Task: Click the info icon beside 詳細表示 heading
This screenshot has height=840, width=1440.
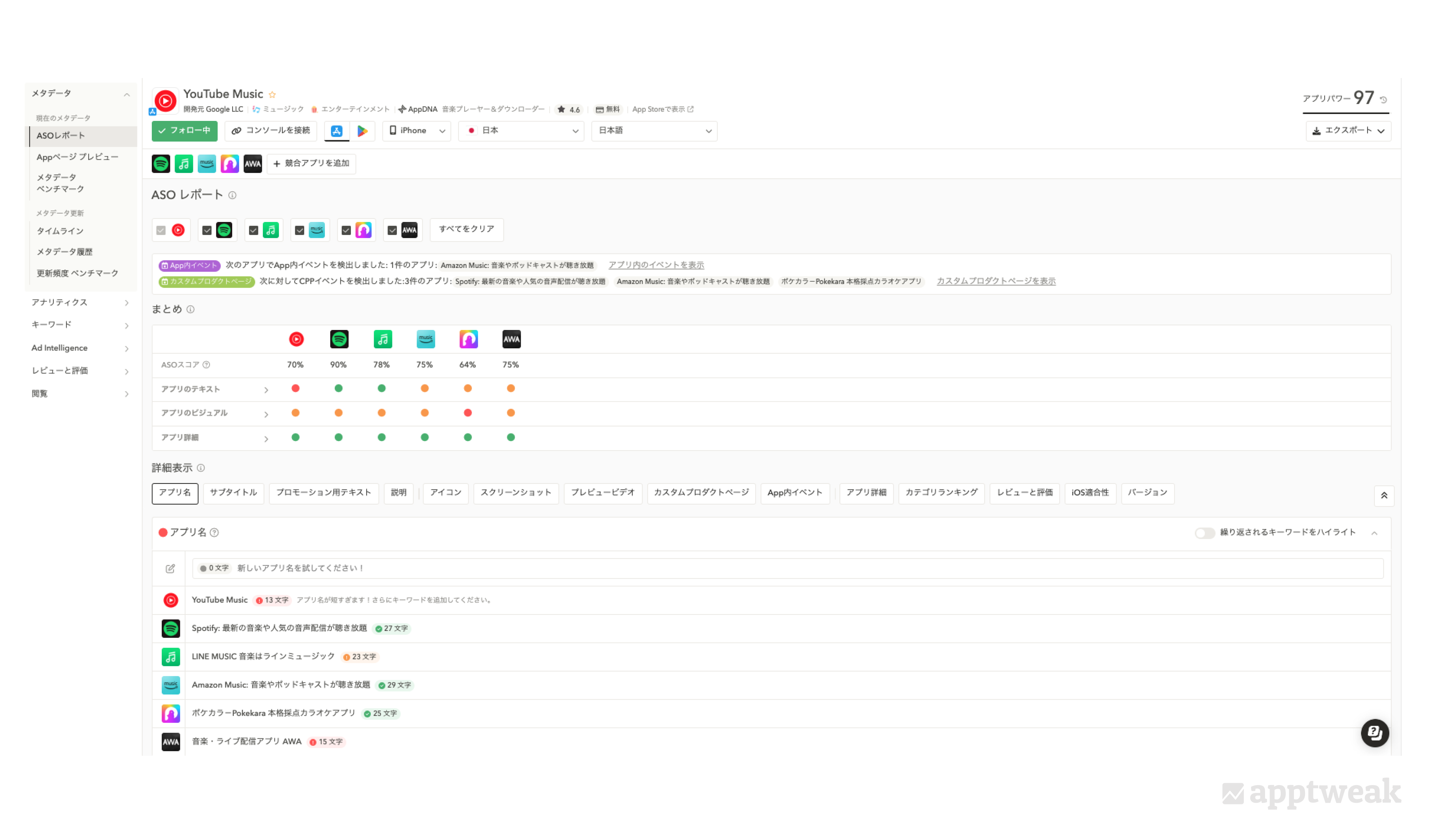Action: [x=201, y=468]
